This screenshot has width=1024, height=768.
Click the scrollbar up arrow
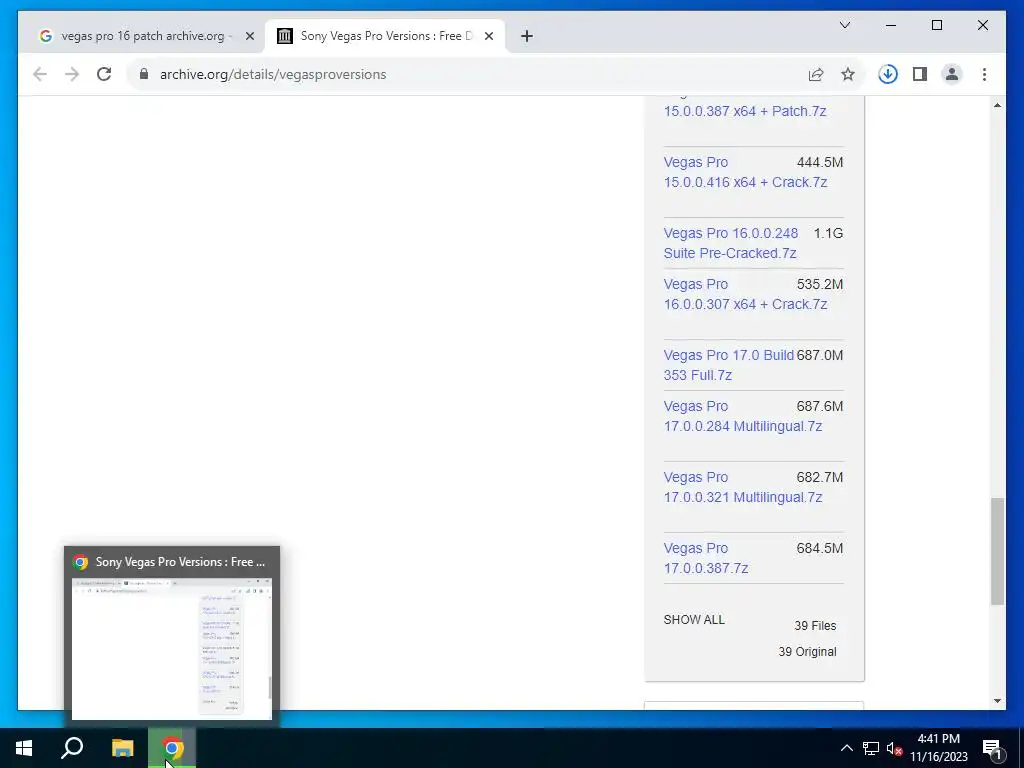point(997,105)
